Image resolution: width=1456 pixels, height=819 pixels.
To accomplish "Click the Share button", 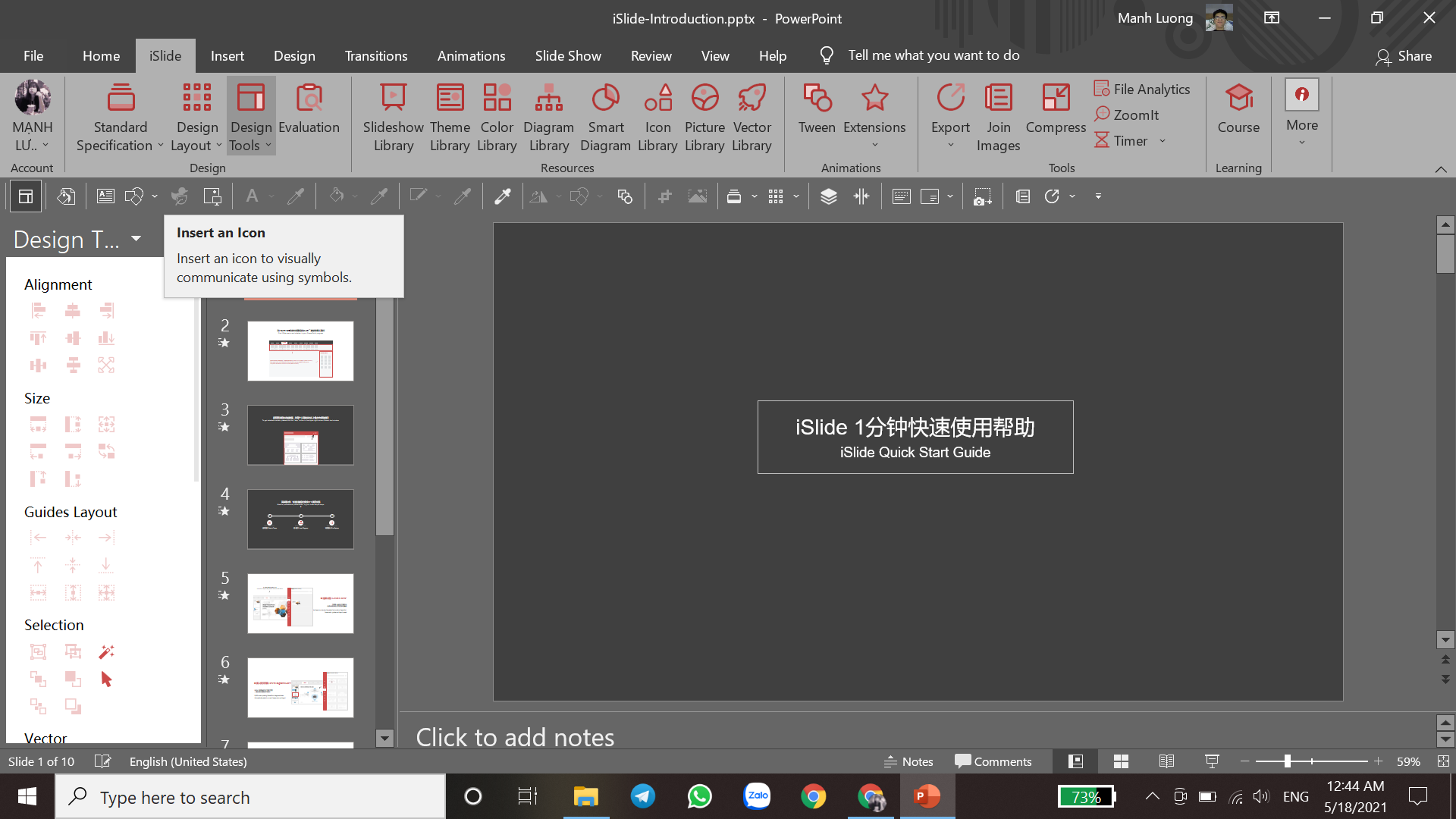I will (x=1404, y=55).
